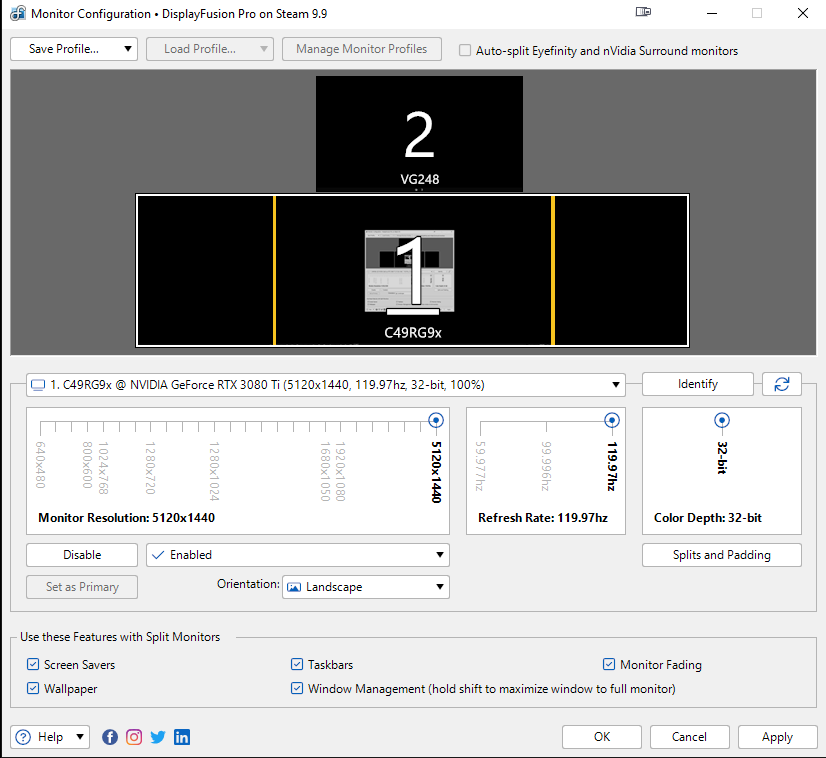The width and height of the screenshot is (826, 758).
Task: Open the Instagram link icon
Action: point(134,737)
